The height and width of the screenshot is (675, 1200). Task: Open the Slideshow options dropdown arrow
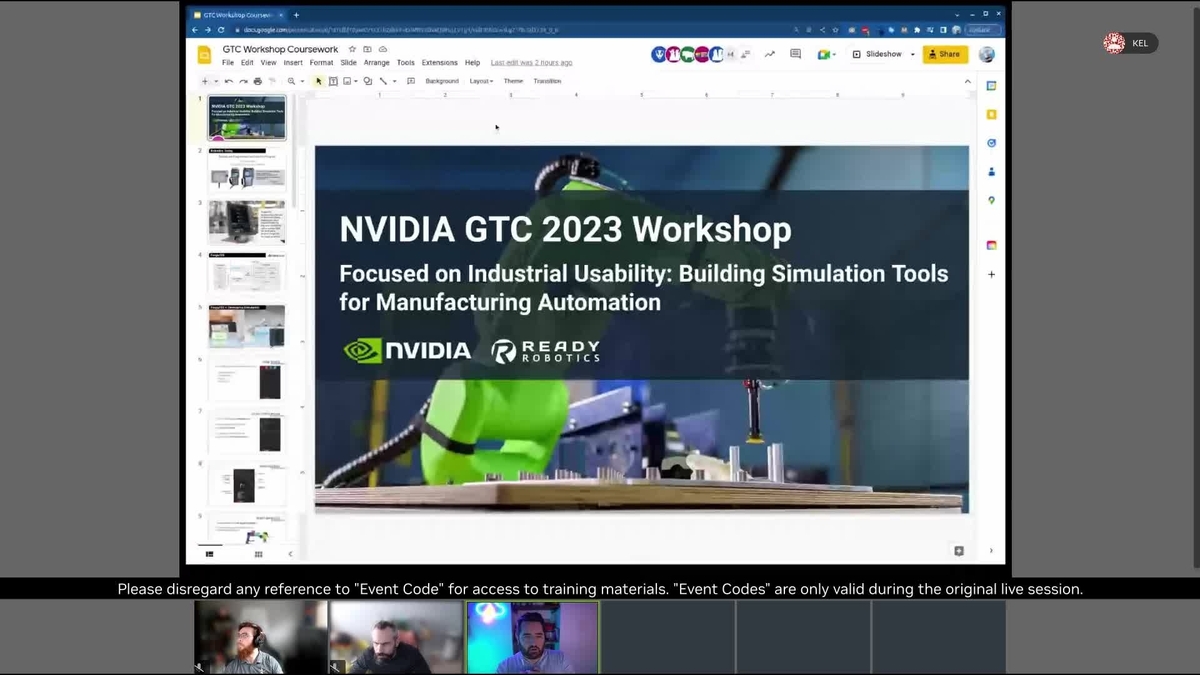pyautogui.click(x=912, y=54)
